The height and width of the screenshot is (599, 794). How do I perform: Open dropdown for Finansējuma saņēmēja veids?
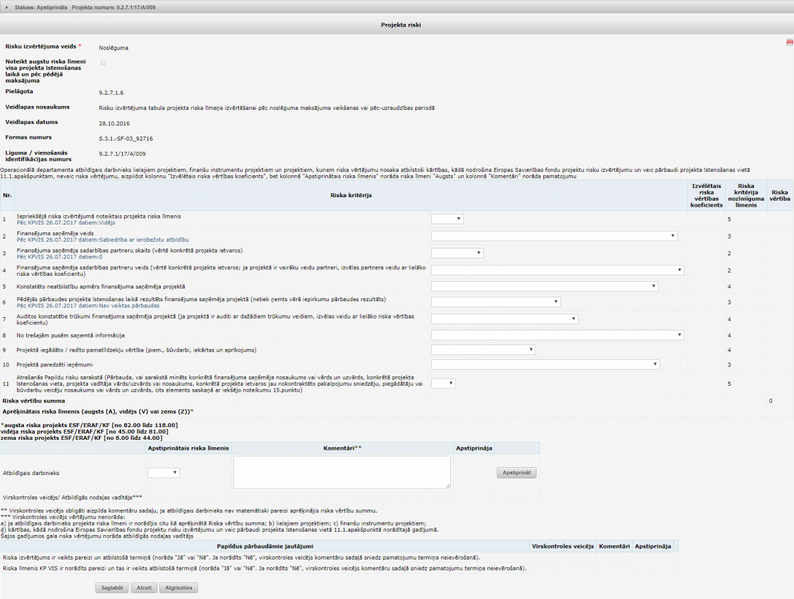coord(554,236)
